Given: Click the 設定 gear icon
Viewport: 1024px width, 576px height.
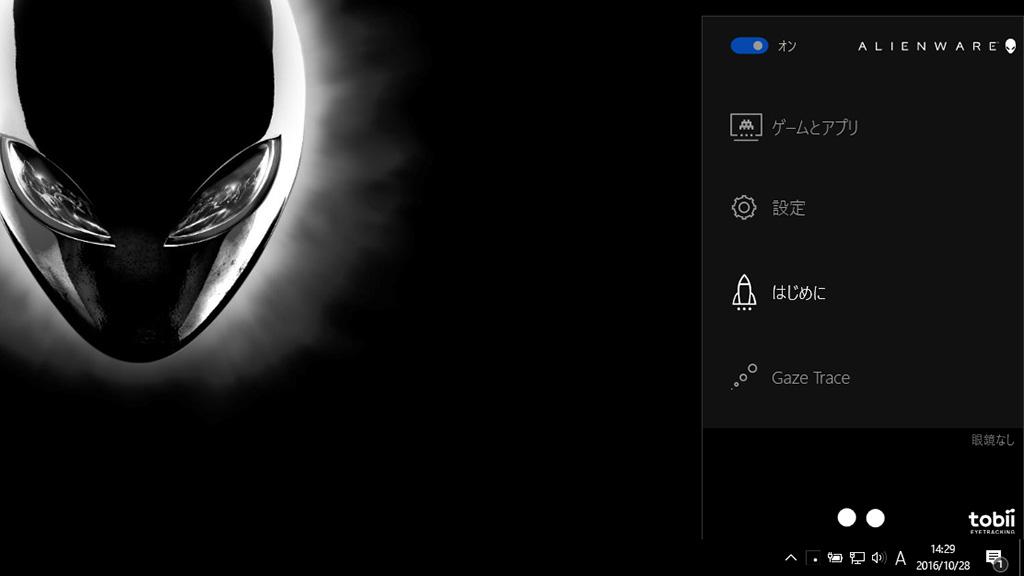Looking at the screenshot, I should (744, 208).
